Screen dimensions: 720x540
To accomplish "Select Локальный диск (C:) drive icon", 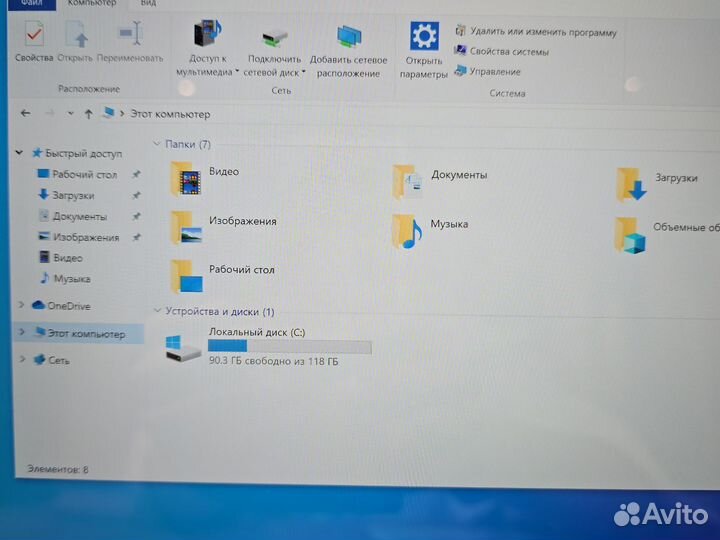I will (183, 349).
